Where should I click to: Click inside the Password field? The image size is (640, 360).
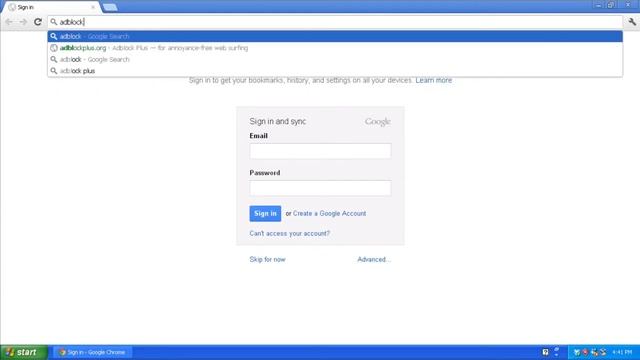pos(320,188)
